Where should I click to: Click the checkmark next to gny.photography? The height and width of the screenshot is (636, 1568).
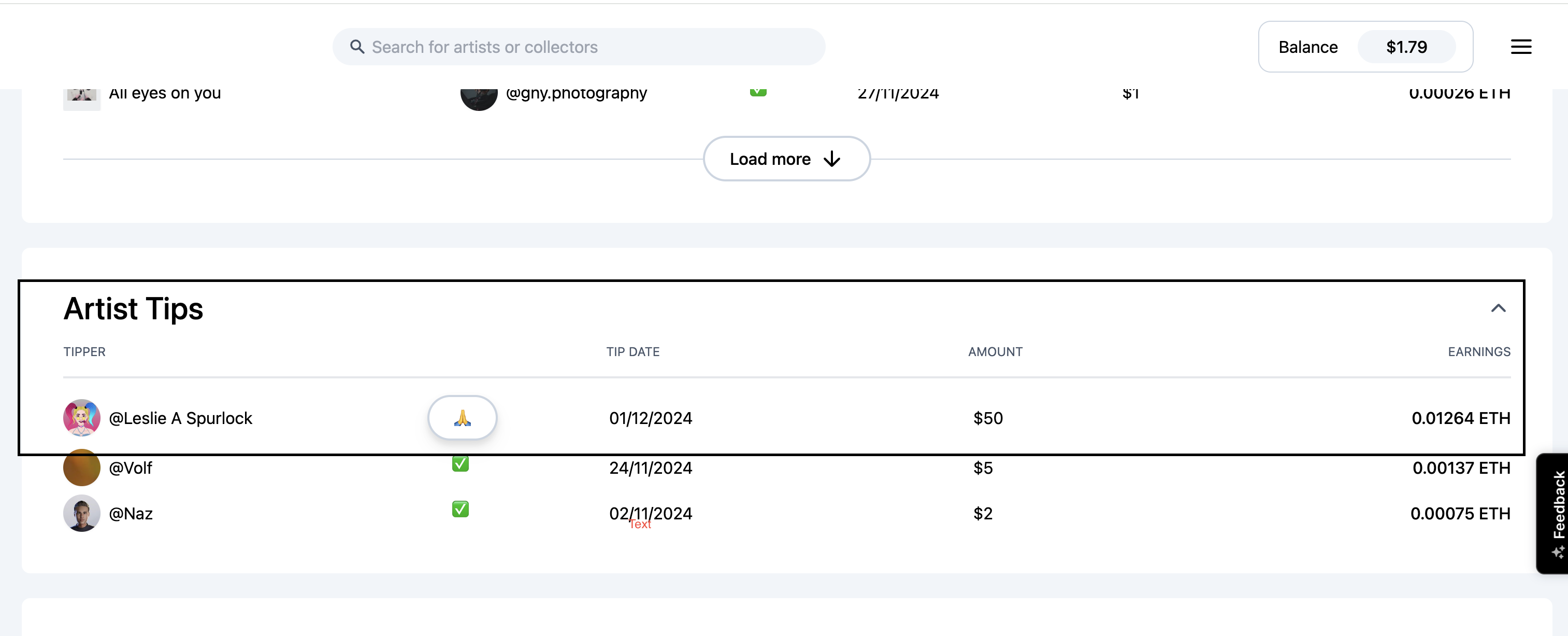pos(758,92)
